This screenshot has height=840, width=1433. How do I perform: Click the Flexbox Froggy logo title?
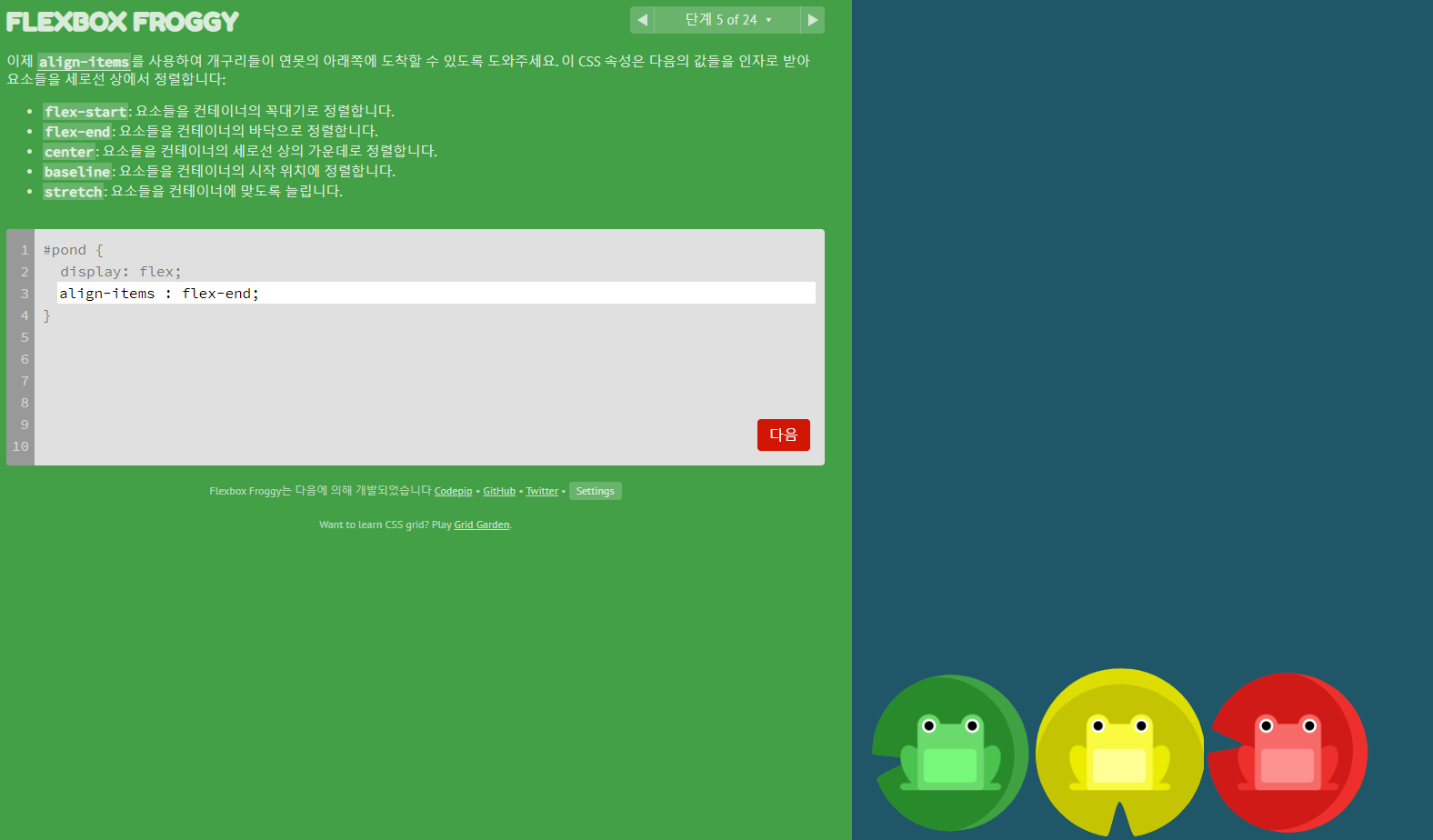pos(123,22)
